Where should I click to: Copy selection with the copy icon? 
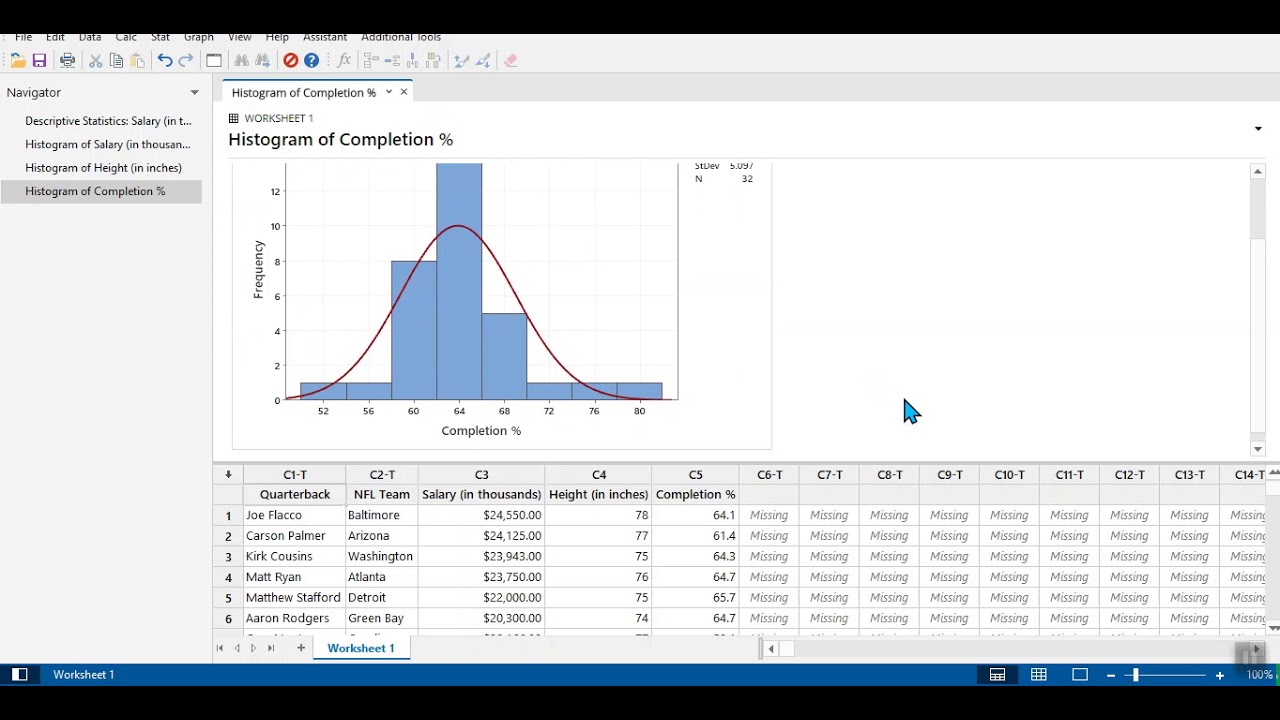pos(116,61)
